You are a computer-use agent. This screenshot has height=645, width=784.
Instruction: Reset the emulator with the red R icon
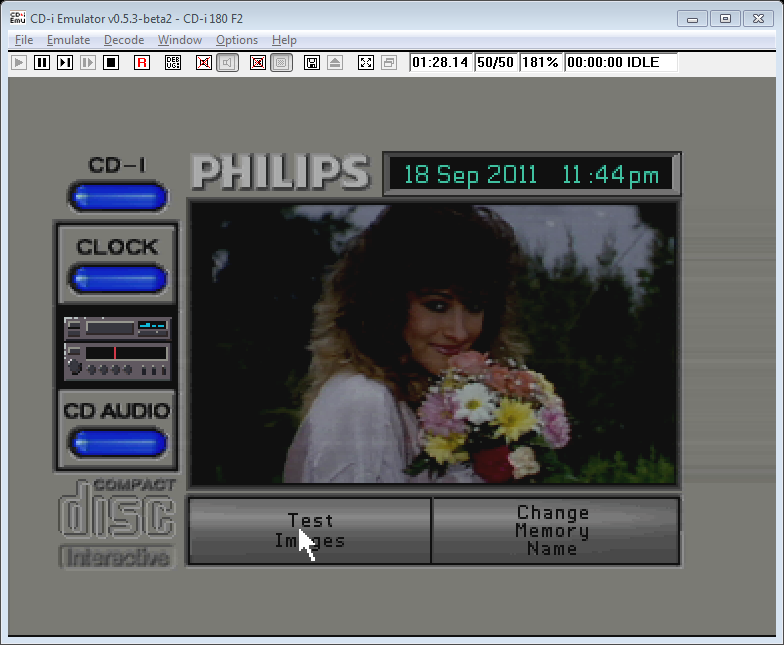[142, 62]
